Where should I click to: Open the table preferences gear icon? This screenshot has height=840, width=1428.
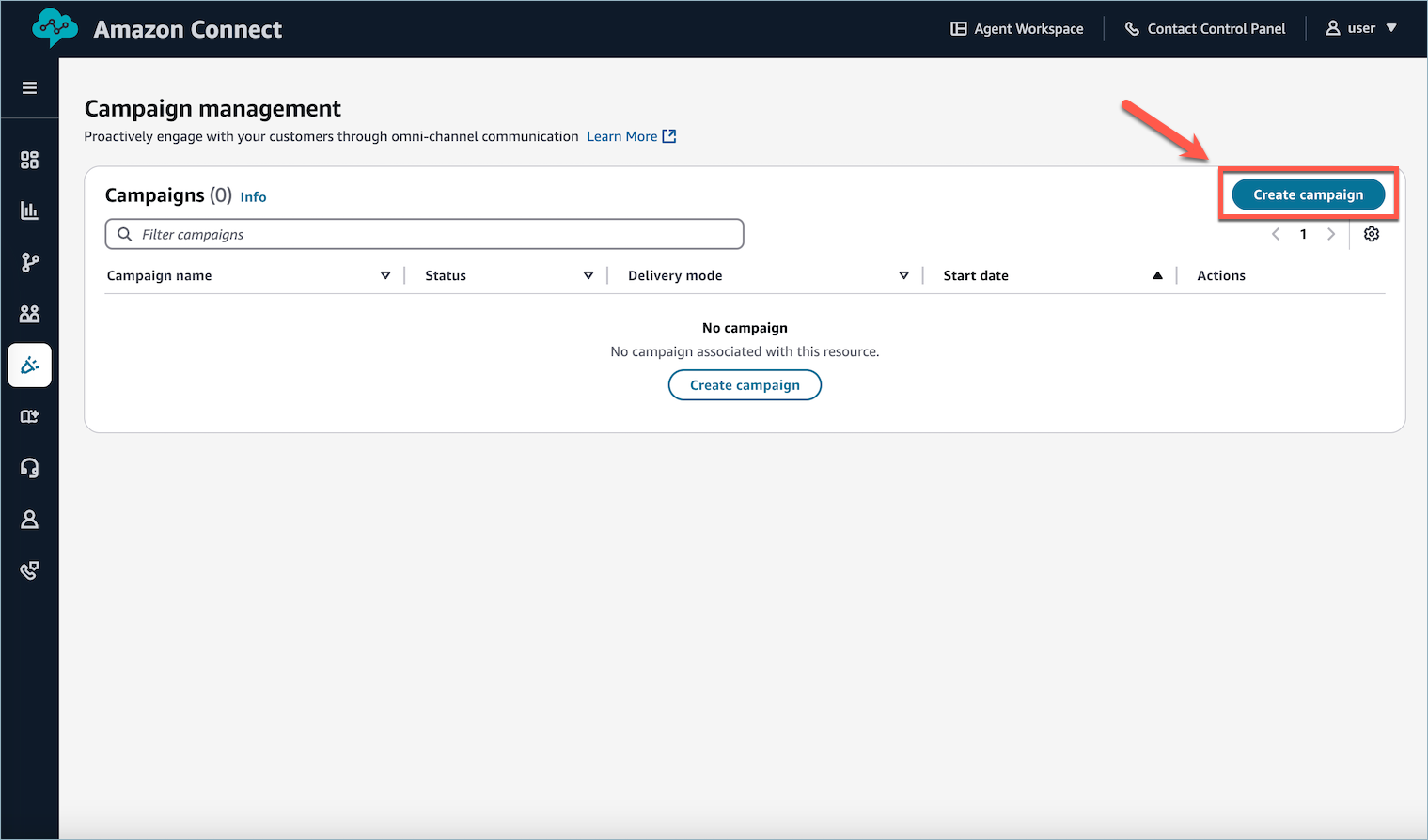click(x=1371, y=234)
